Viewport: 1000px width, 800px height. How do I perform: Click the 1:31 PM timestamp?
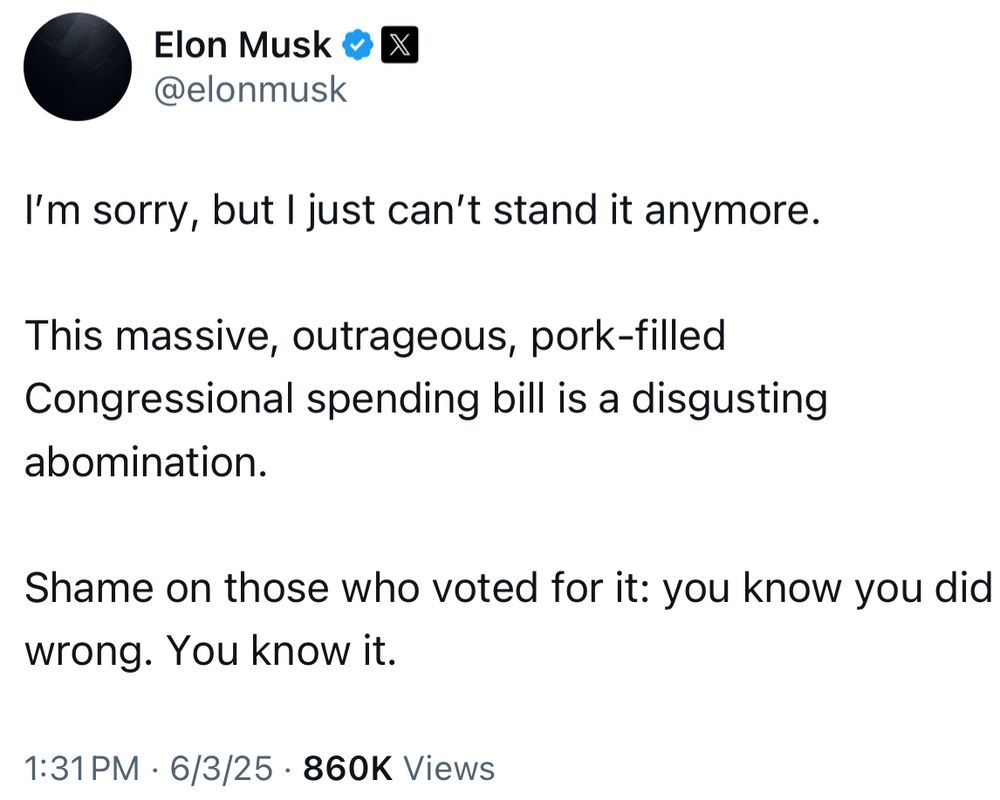(x=82, y=767)
